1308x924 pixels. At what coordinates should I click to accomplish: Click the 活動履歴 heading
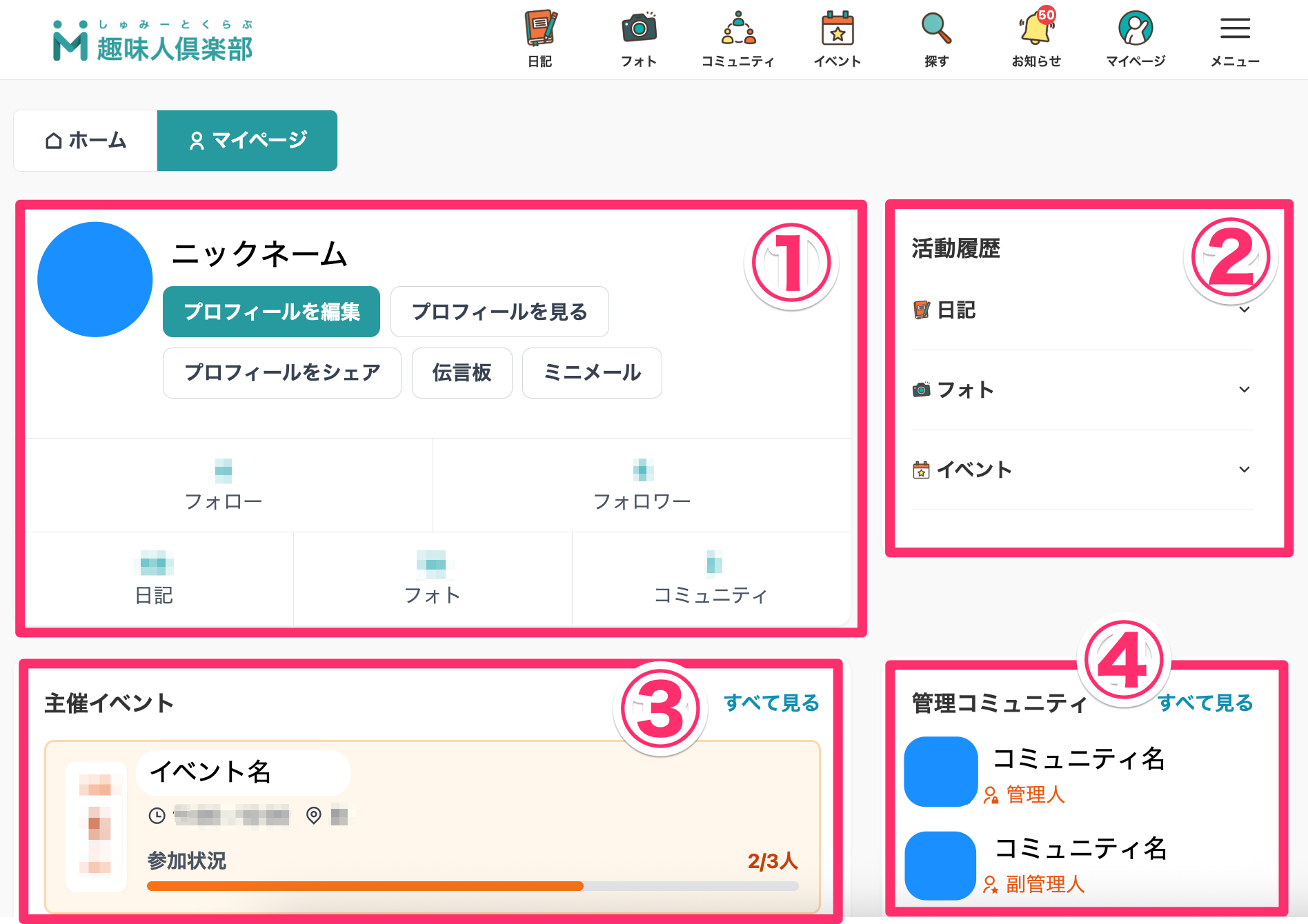coord(955,248)
